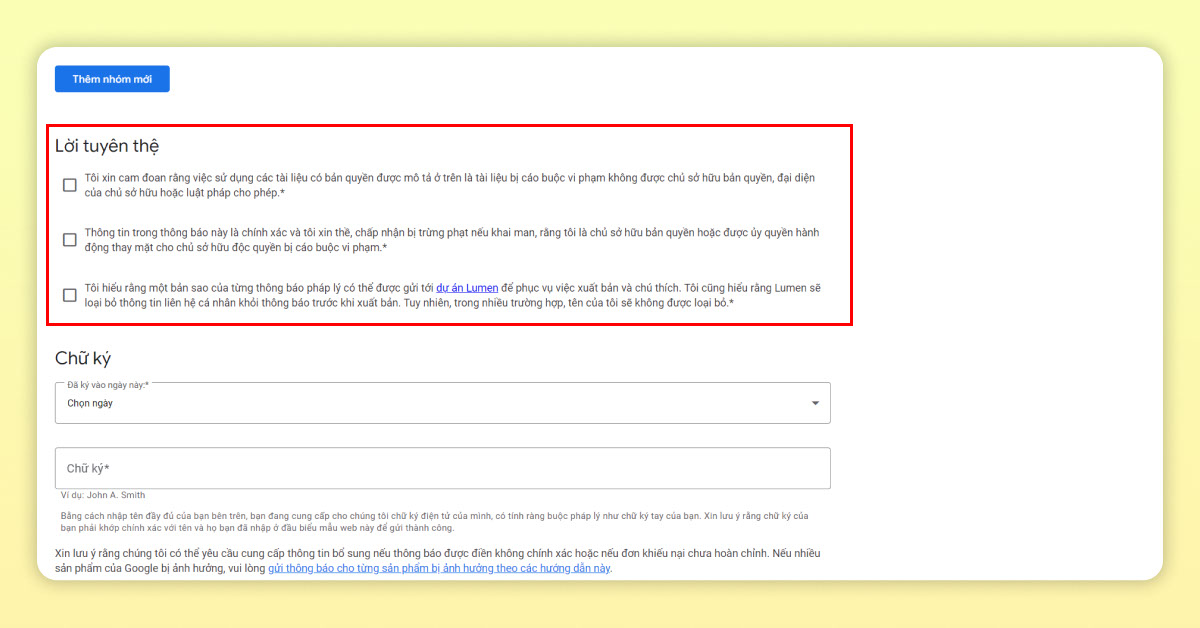The image size is (1200, 628).
Task: Check the second box swearing information is accurate
Action: [x=70, y=240]
